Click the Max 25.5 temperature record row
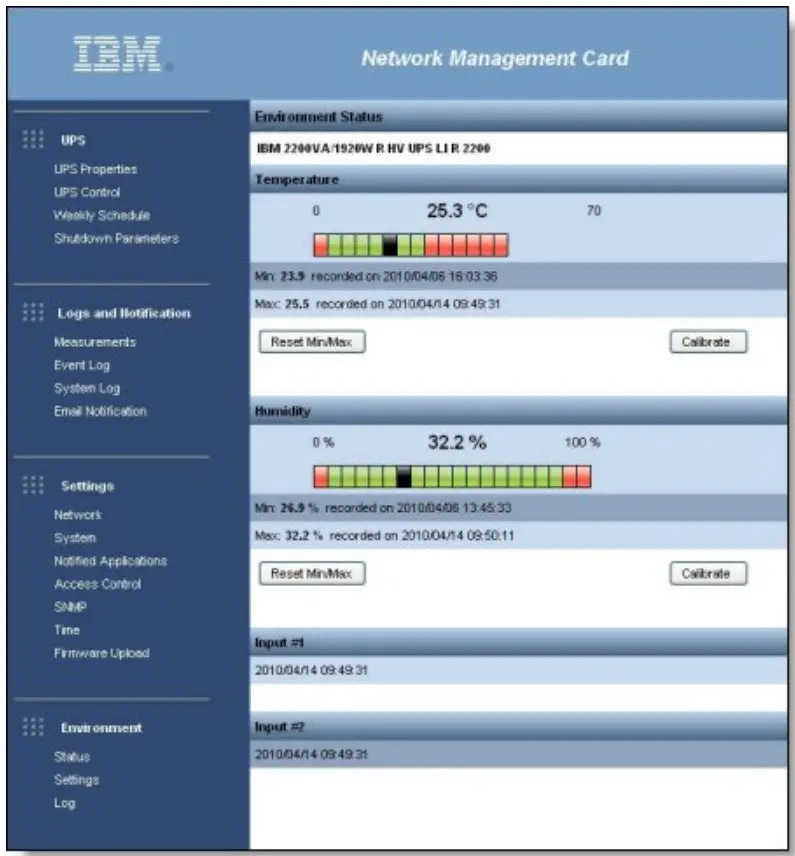This screenshot has width=795, height=856. point(518,304)
